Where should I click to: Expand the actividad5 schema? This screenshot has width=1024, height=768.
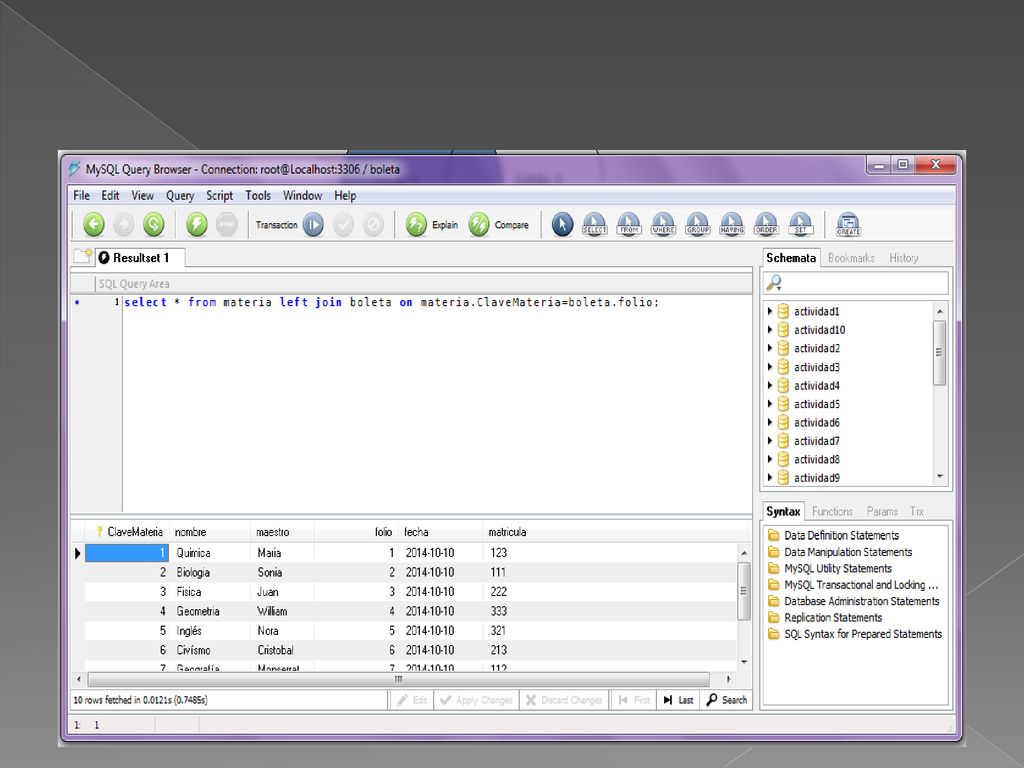click(770, 404)
